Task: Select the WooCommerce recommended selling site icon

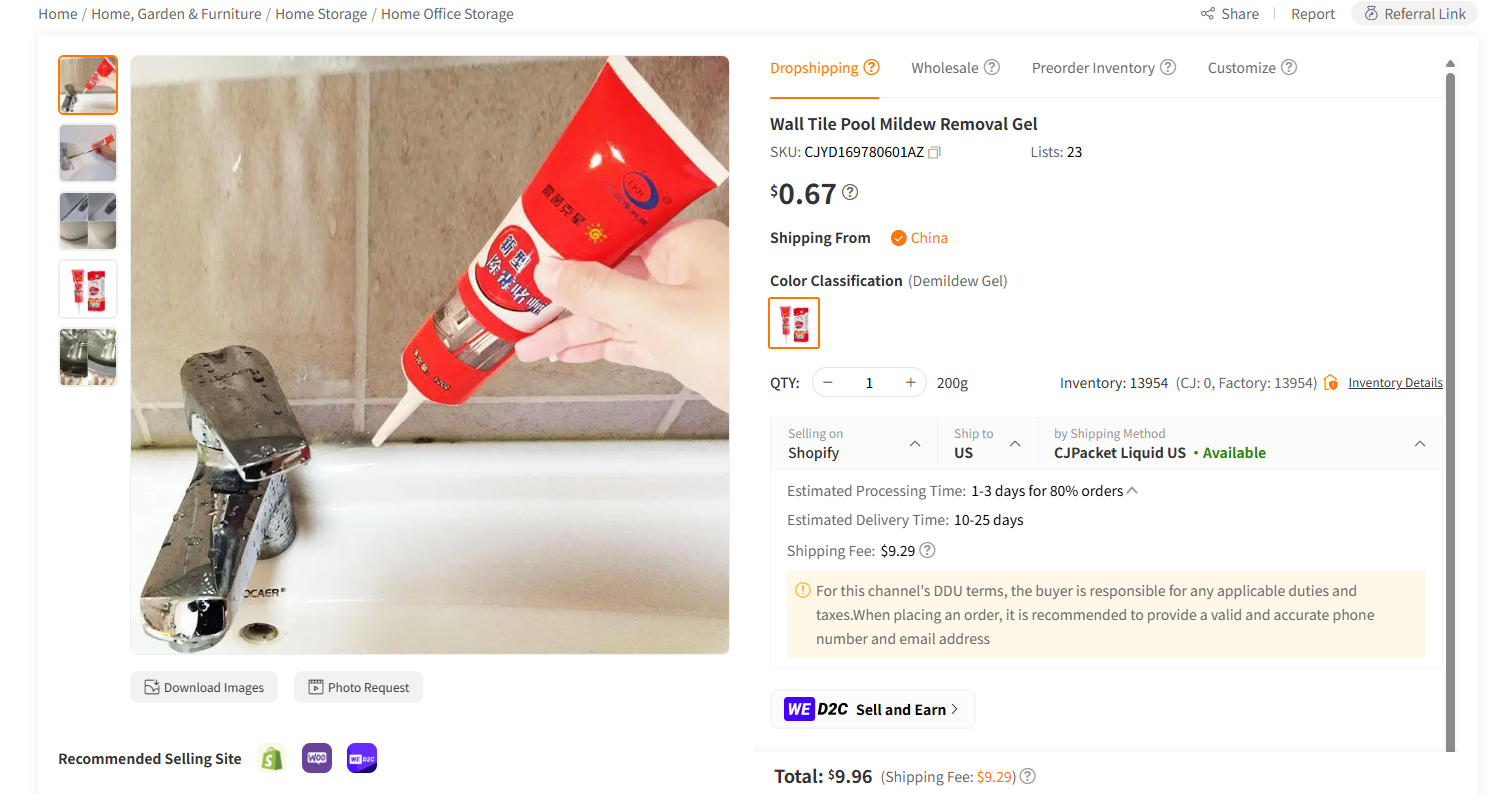Action: [316, 758]
